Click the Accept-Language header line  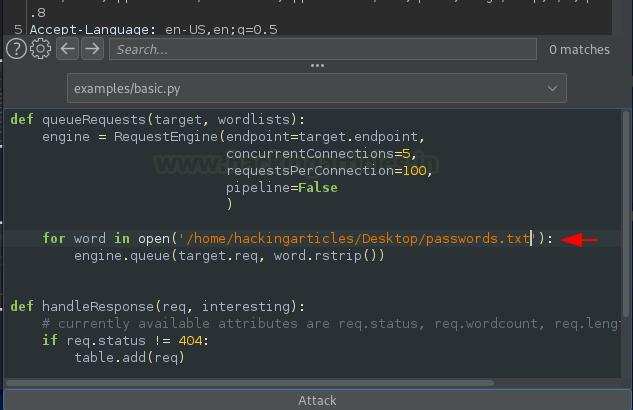(153, 29)
